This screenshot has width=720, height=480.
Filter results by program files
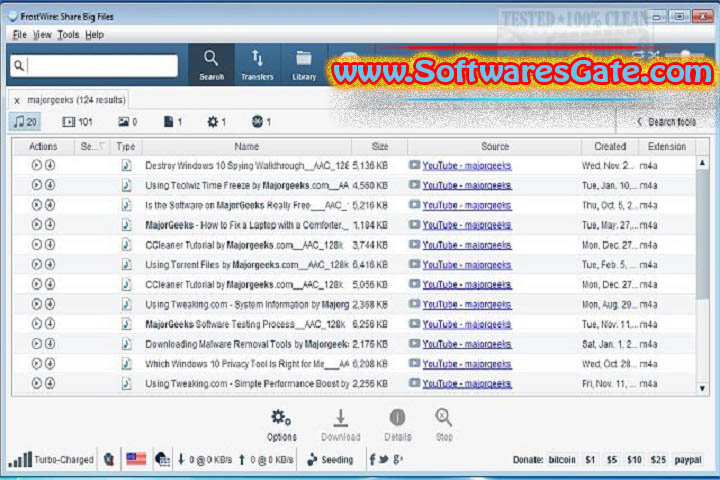[x=216, y=122]
